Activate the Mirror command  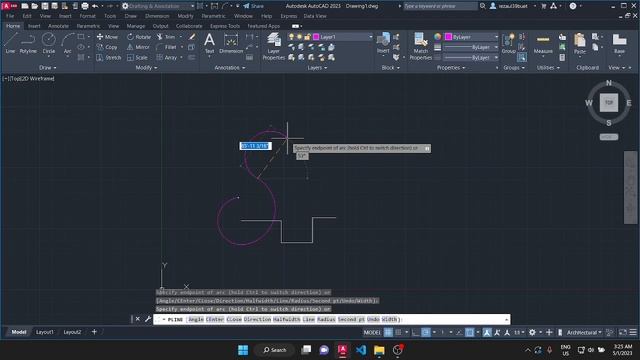[x=138, y=47]
